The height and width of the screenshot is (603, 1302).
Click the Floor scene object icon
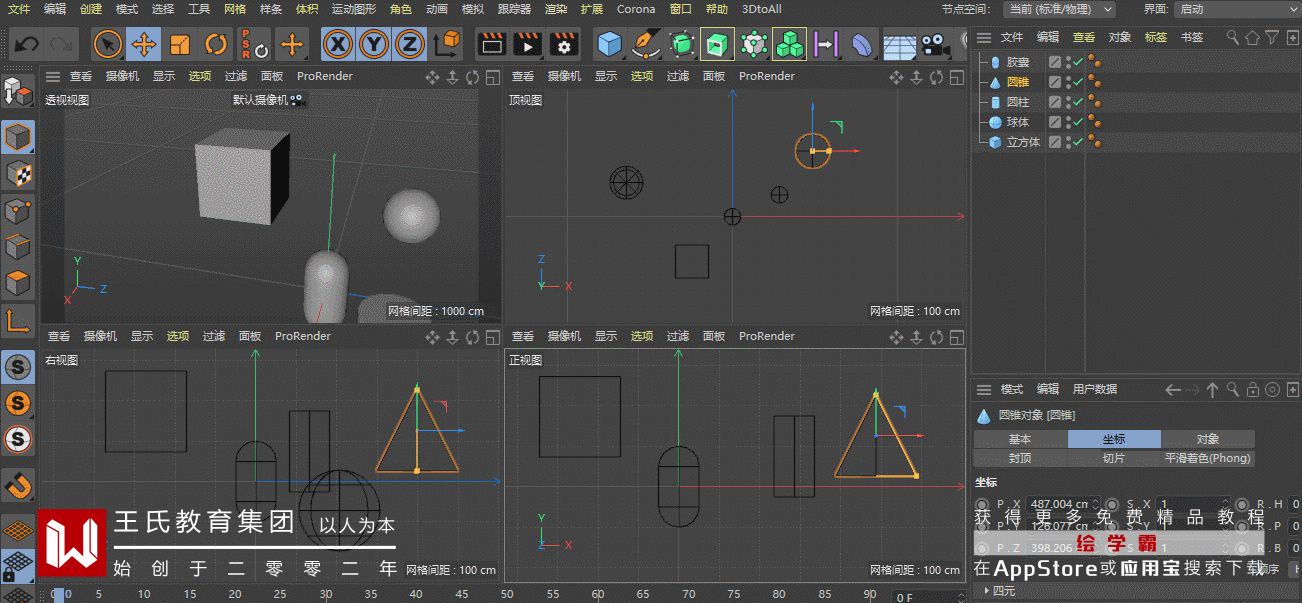(x=899, y=46)
